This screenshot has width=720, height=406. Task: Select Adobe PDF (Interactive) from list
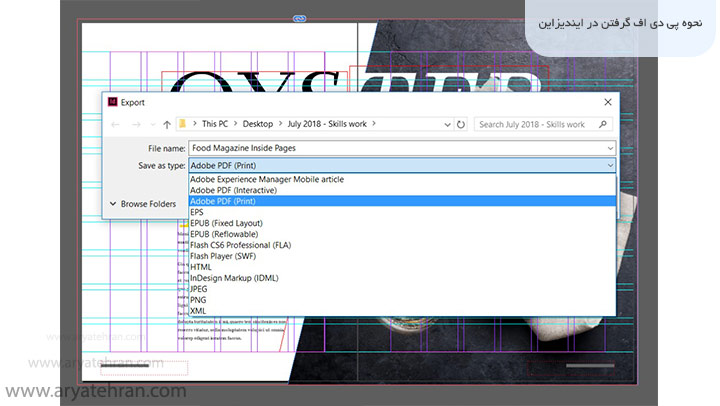pos(233,190)
